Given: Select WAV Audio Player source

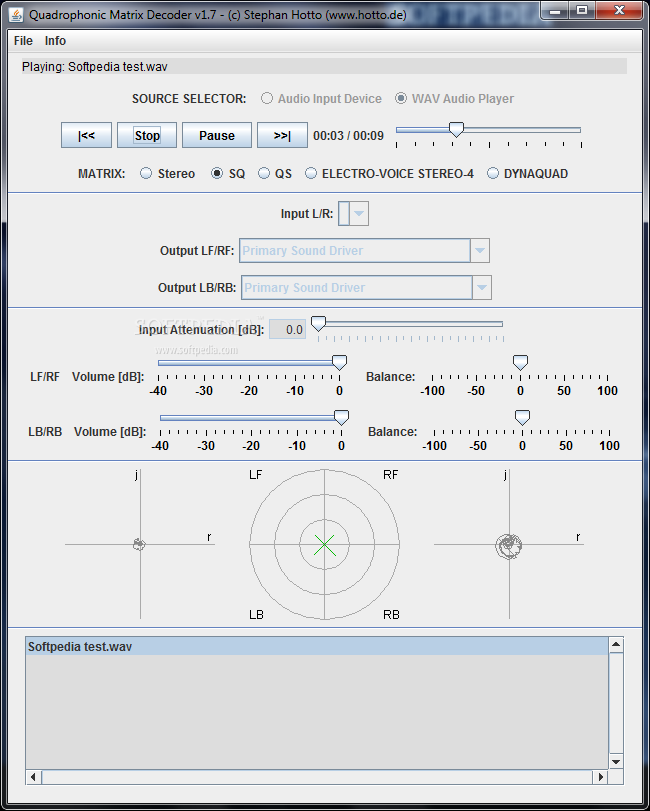Looking at the screenshot, I should [455, 99].
